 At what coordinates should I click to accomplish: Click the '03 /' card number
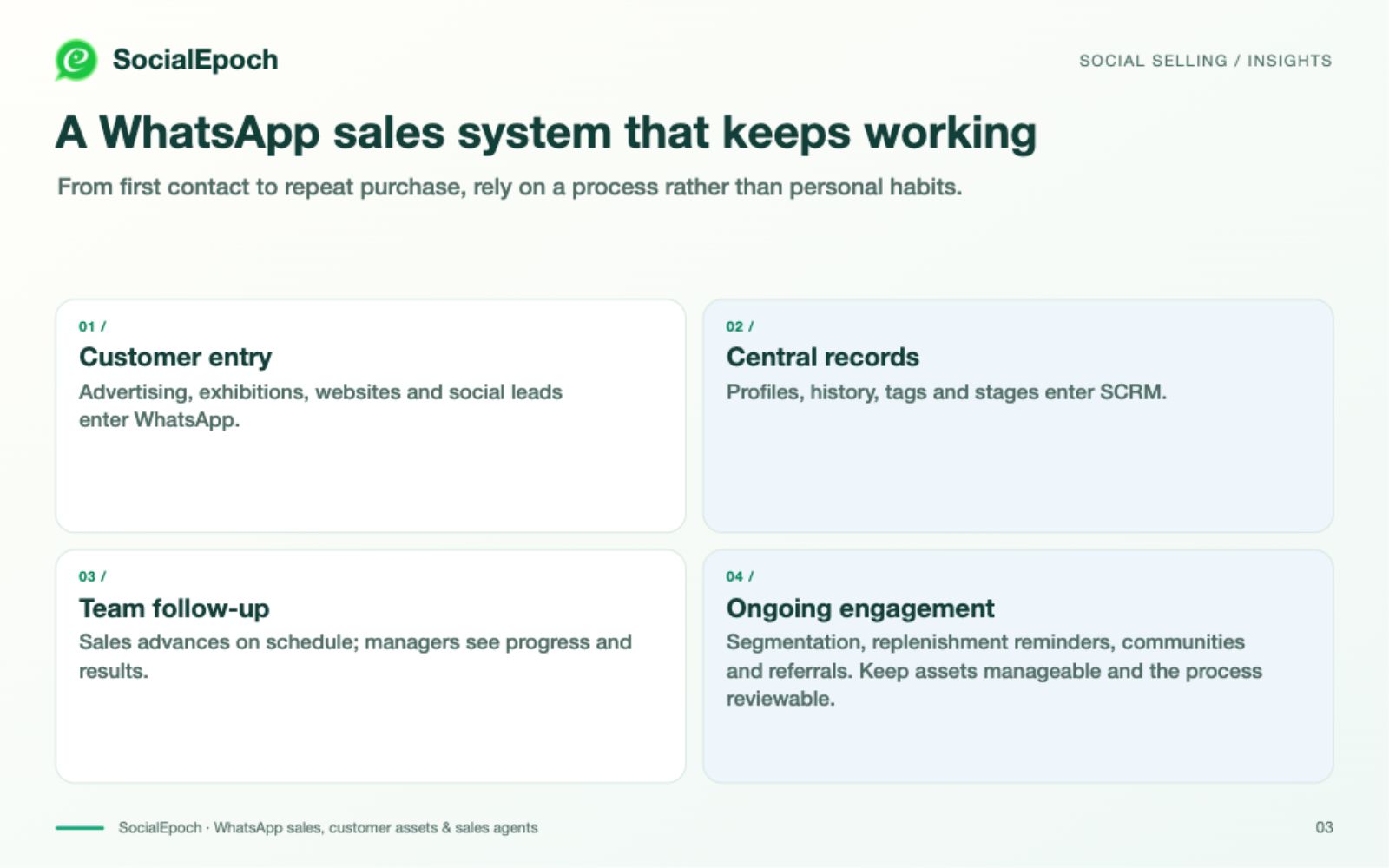pos(92,576)
